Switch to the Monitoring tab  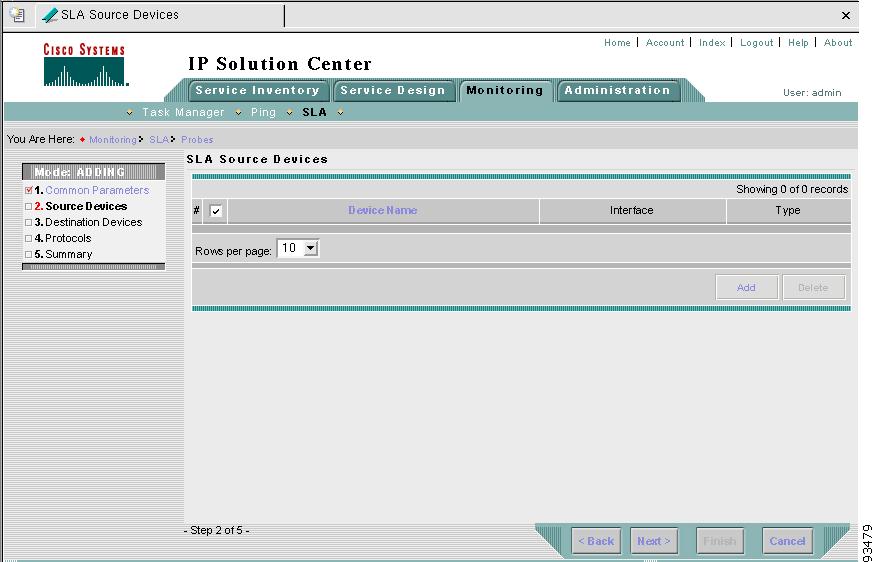click(505, 90)
